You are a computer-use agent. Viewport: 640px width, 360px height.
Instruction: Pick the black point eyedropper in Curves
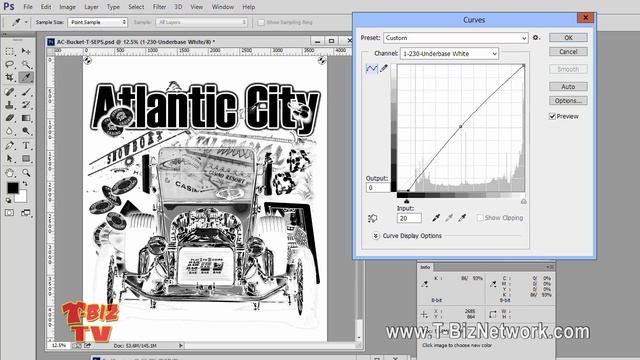coord(436,218)
